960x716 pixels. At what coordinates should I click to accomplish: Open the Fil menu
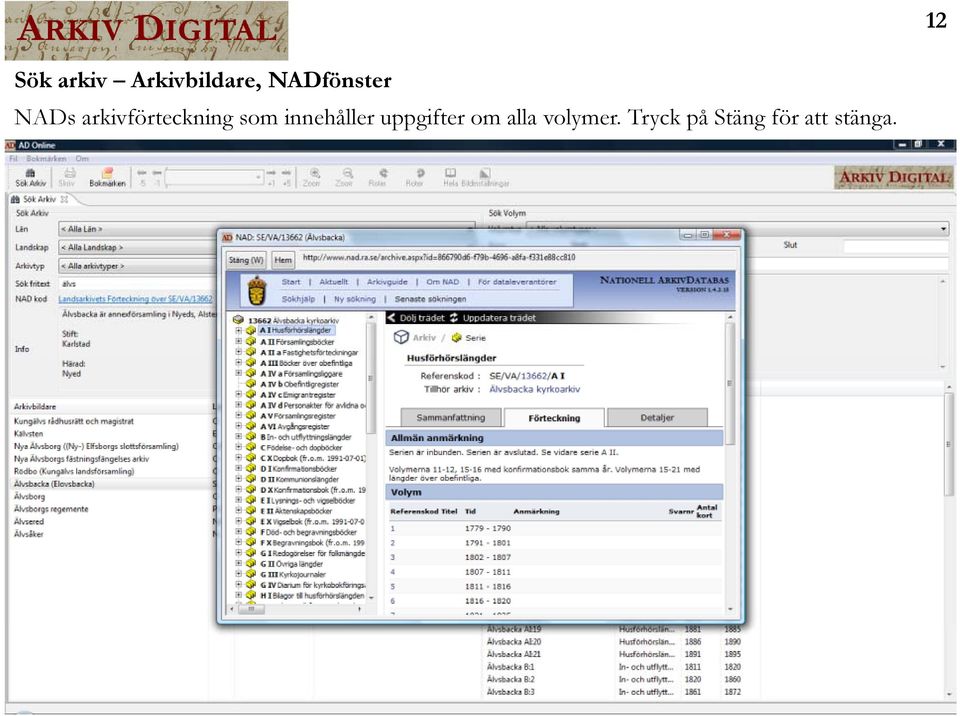tap(13, 159)
